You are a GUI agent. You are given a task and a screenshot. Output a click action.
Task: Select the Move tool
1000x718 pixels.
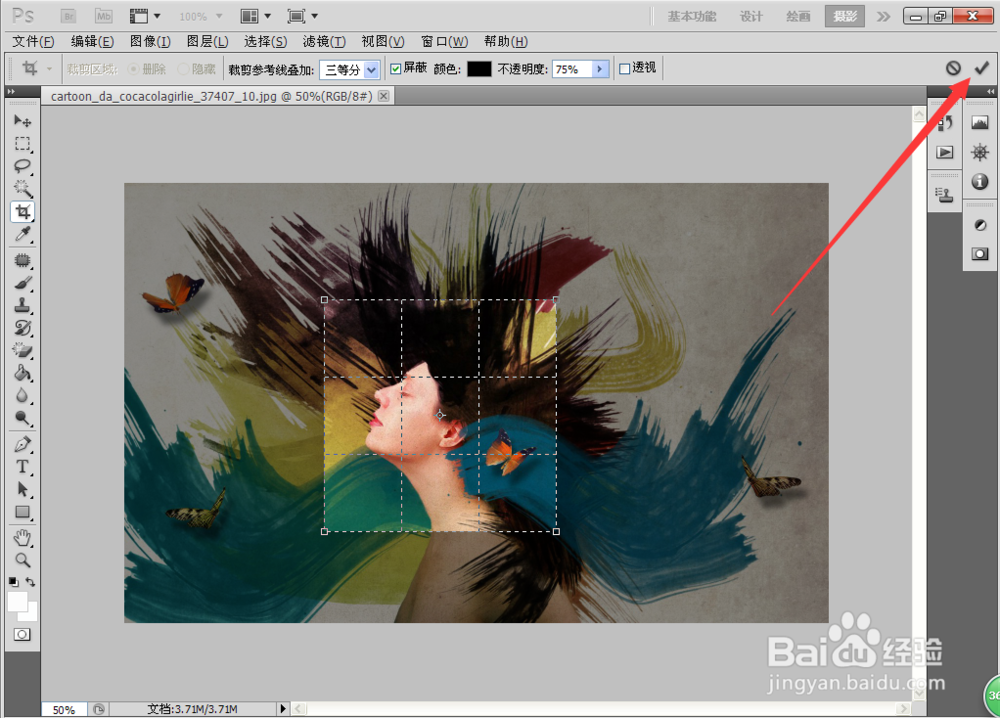(x=22, y=121)
